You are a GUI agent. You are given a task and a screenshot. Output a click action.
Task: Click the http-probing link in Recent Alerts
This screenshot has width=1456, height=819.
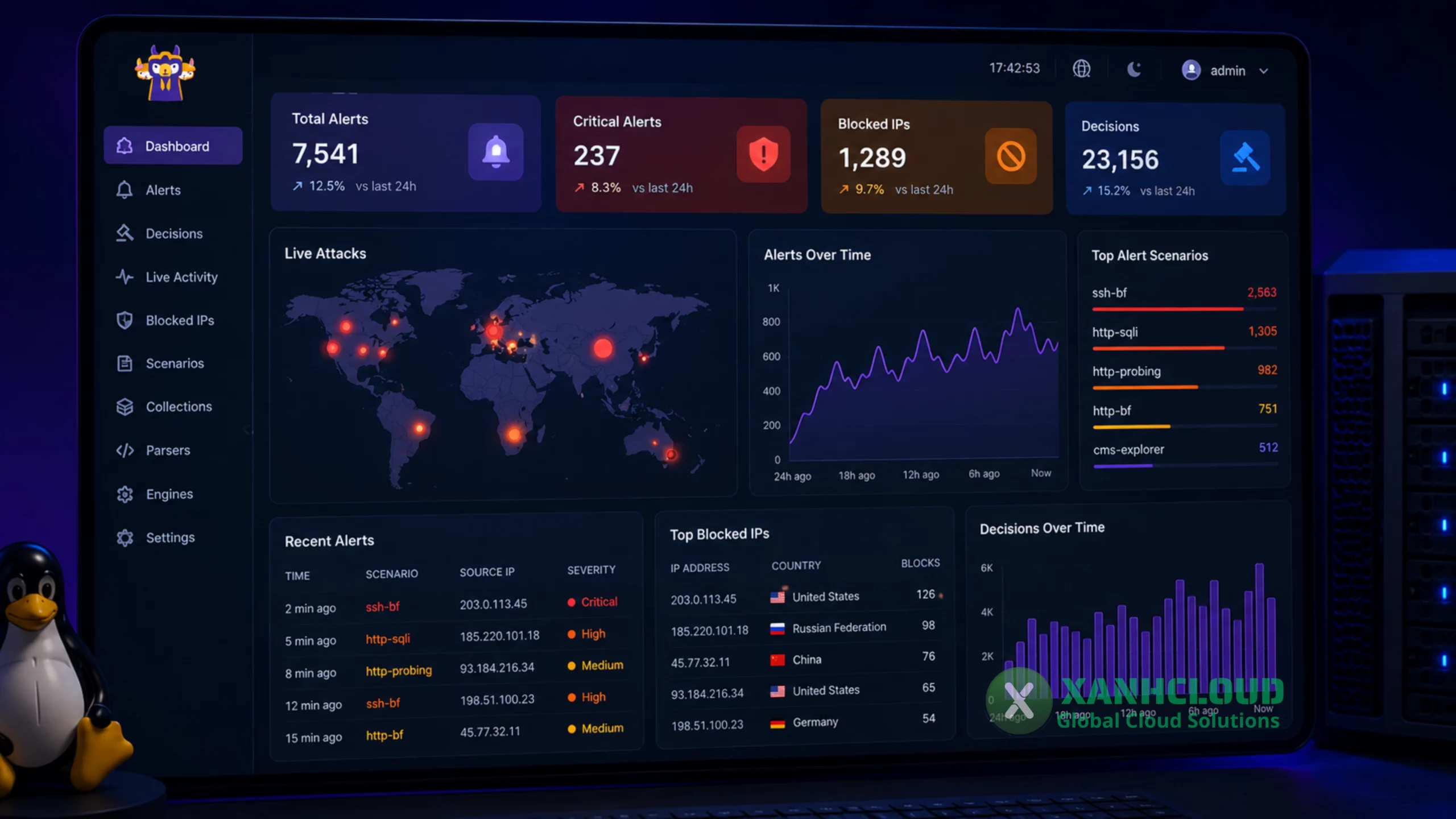399,671
